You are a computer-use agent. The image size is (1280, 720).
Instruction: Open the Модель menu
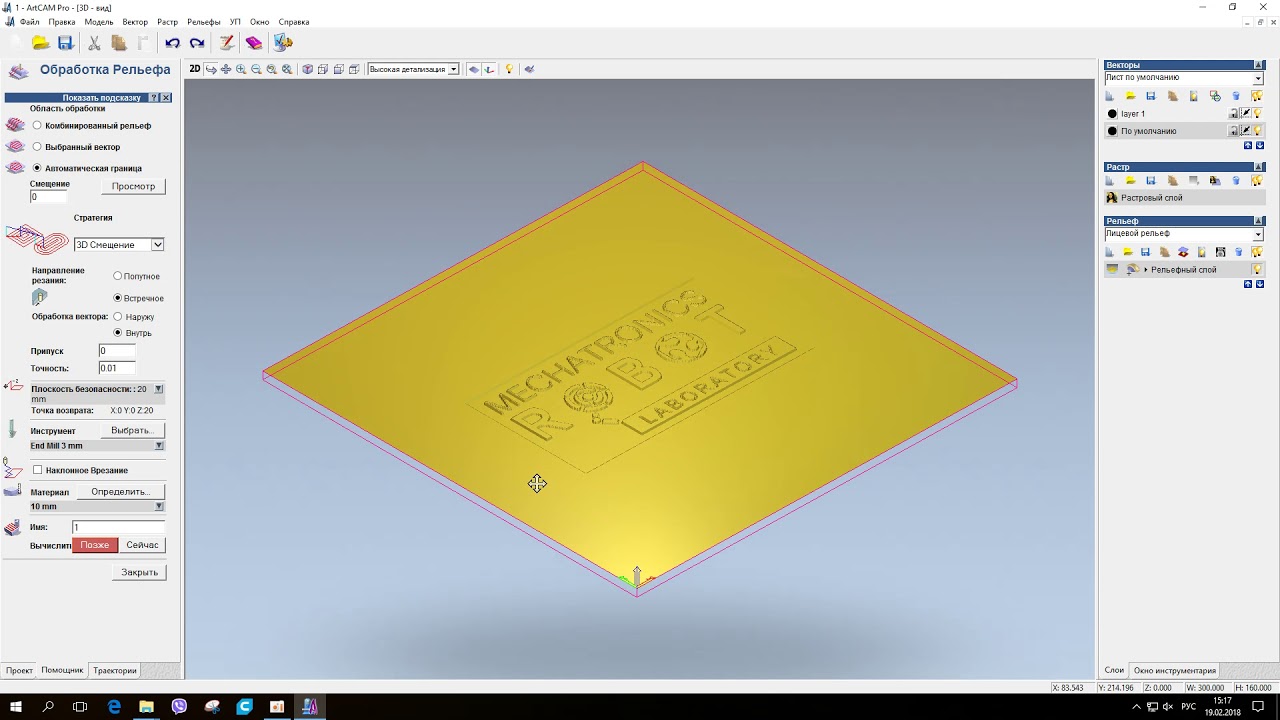tap(99, 22)
